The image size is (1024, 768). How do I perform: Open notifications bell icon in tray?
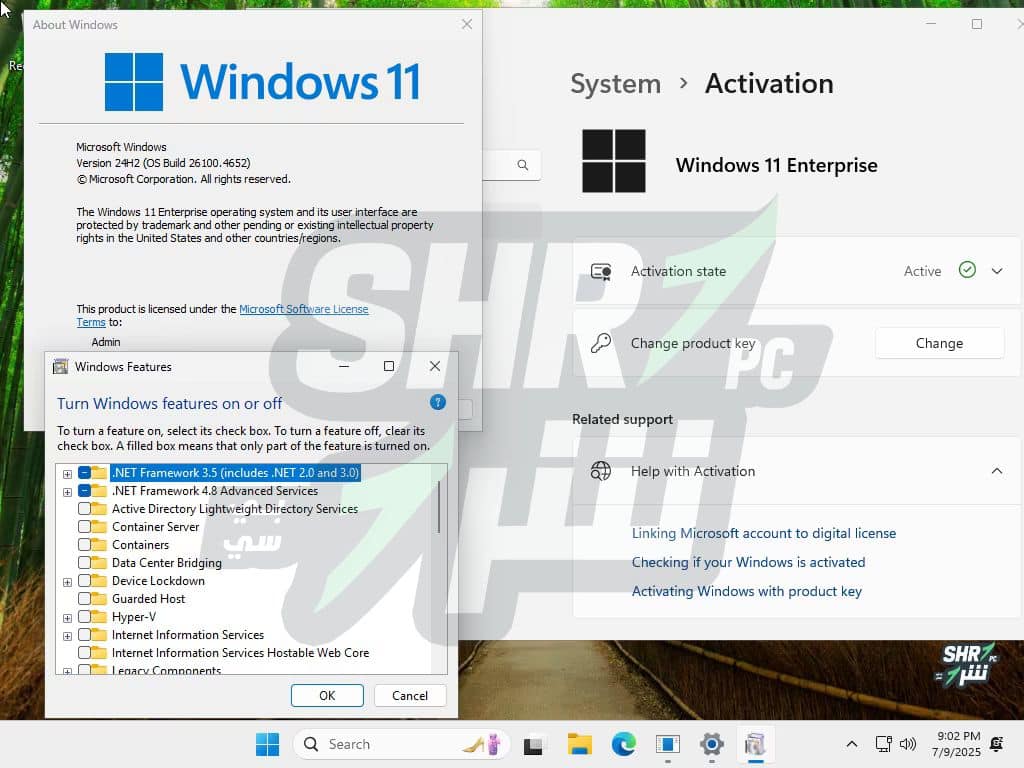point(997,744)
